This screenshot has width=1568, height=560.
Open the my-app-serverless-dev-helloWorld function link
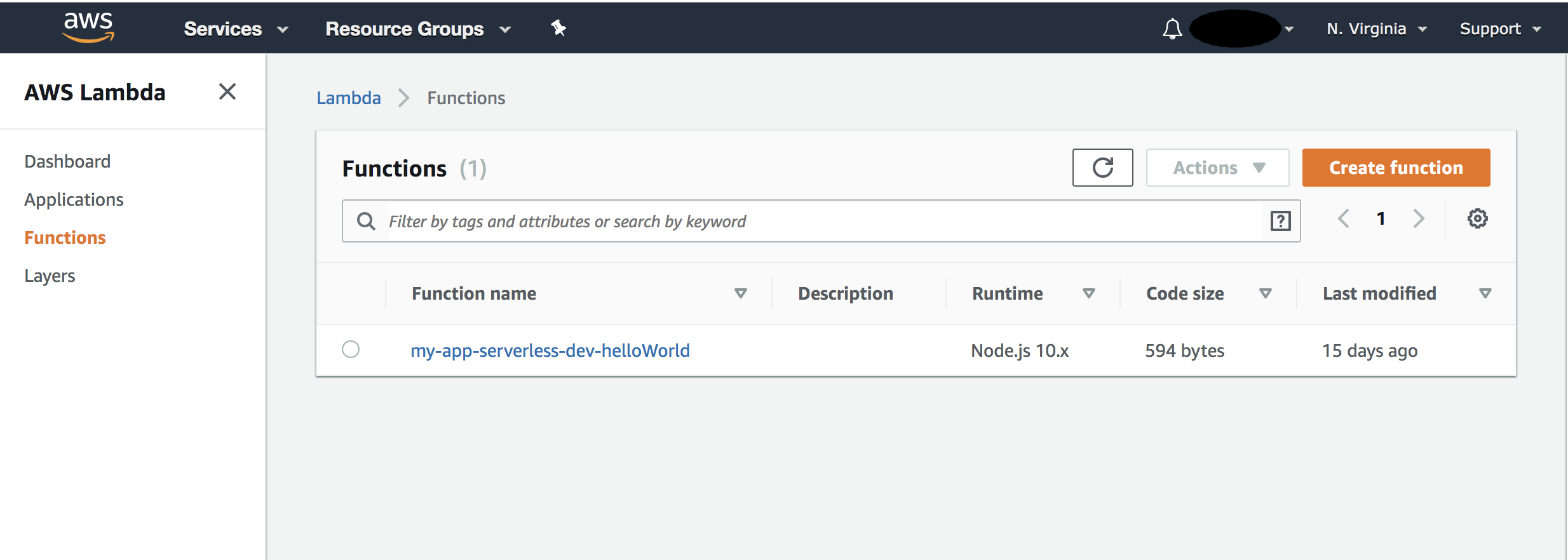click(550, 350)
